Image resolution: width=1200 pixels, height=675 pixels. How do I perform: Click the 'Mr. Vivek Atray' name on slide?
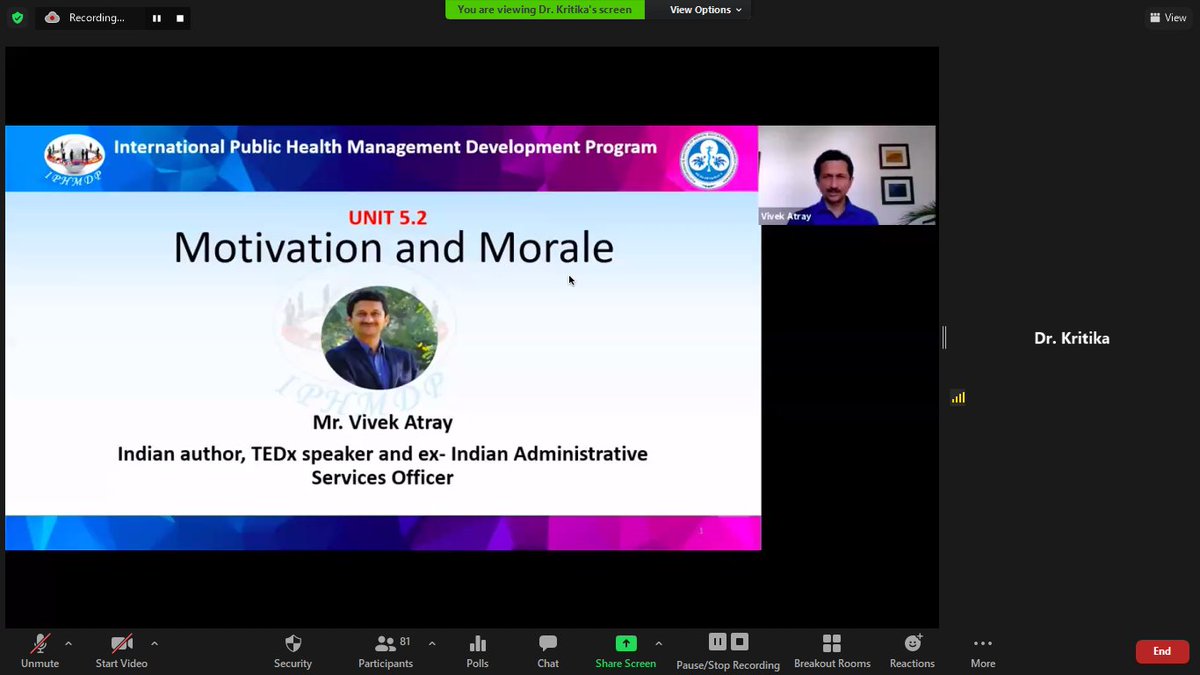pos(383,423)
